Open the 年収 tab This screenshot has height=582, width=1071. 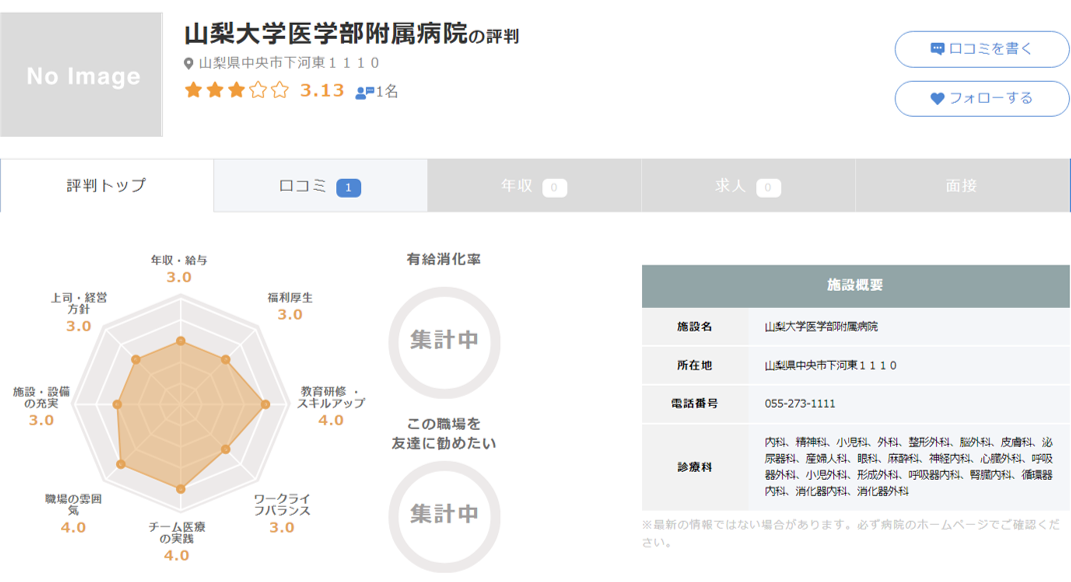534,186
